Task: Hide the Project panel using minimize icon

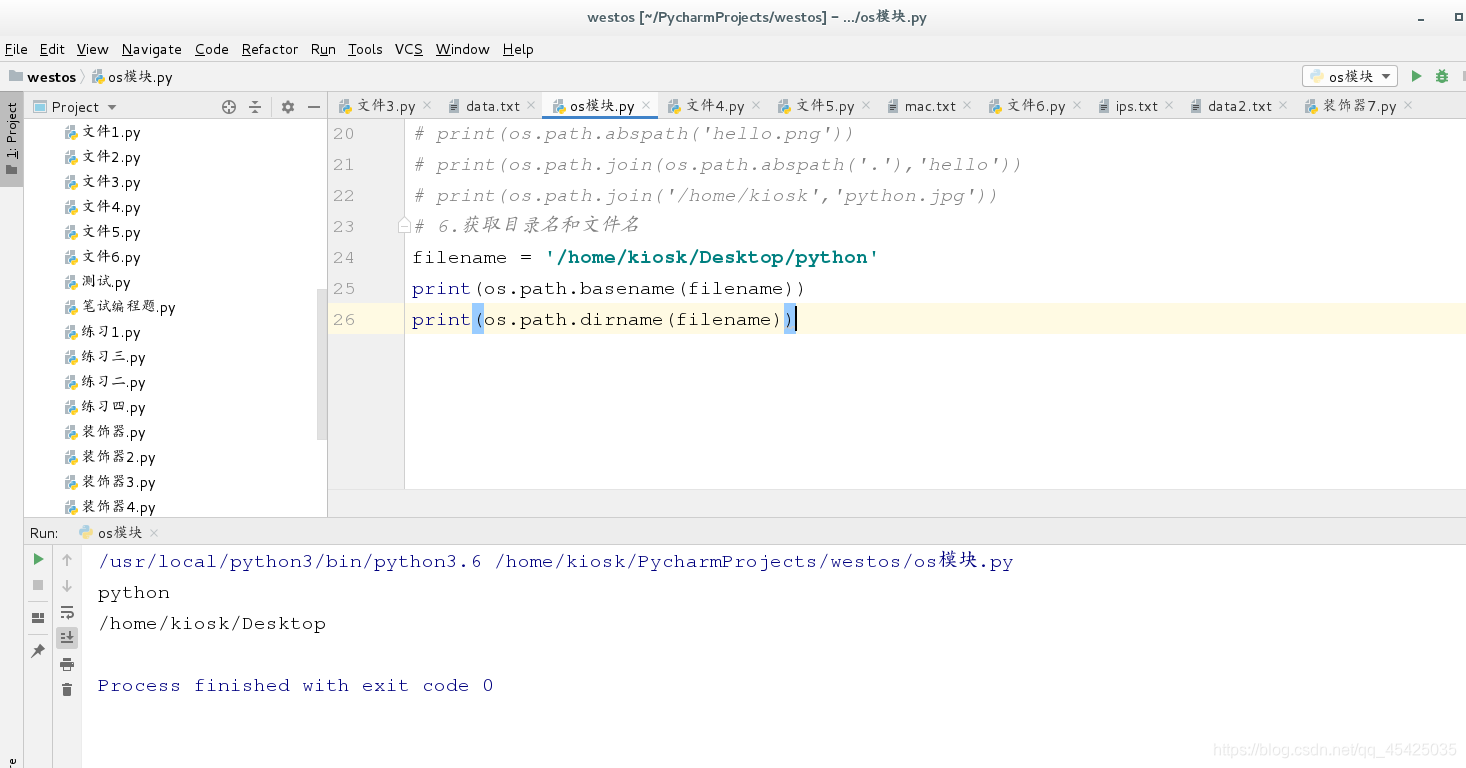Action: point(314,107)
